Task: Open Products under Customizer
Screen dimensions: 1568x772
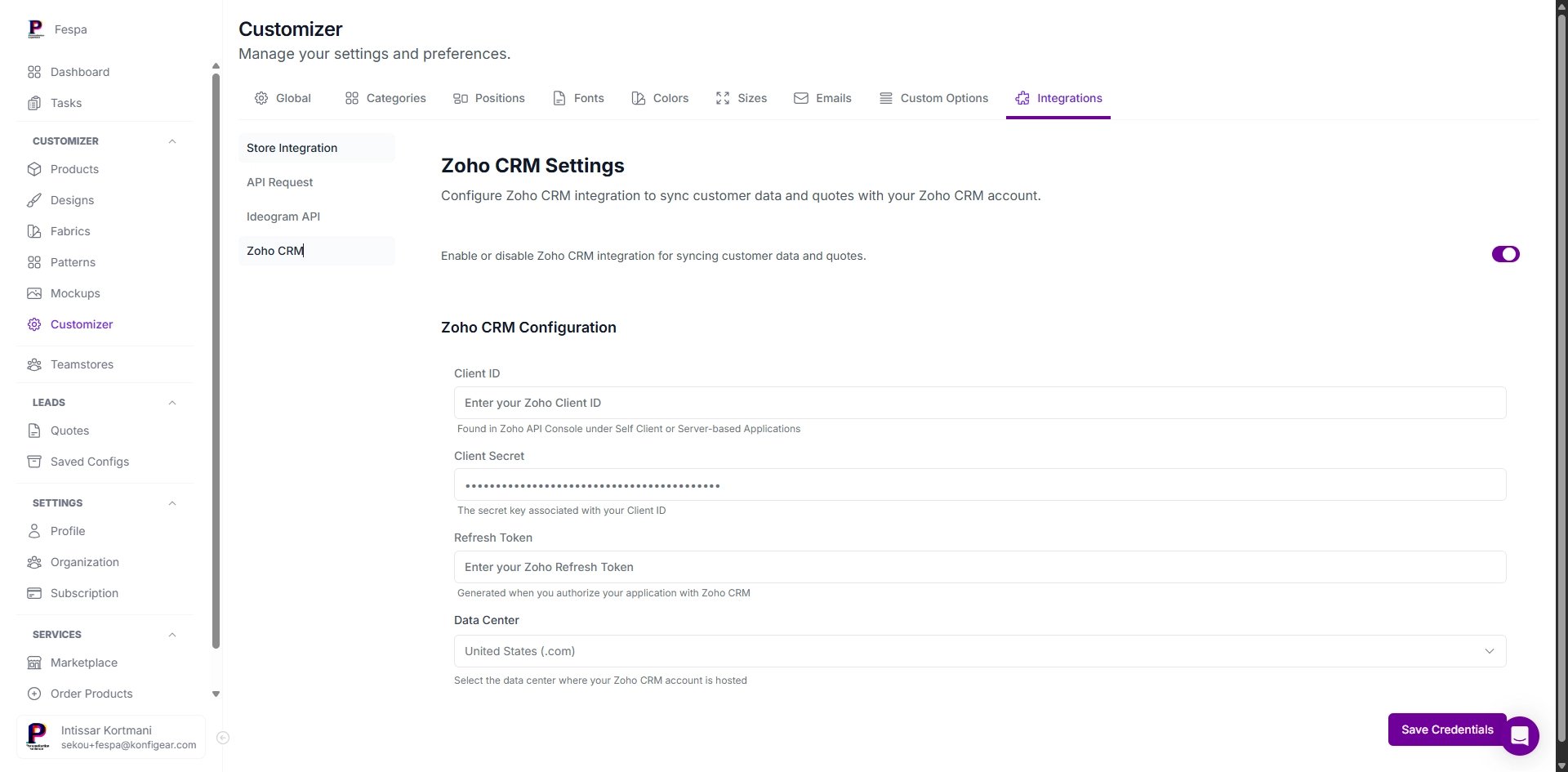Action: (74, 169)
